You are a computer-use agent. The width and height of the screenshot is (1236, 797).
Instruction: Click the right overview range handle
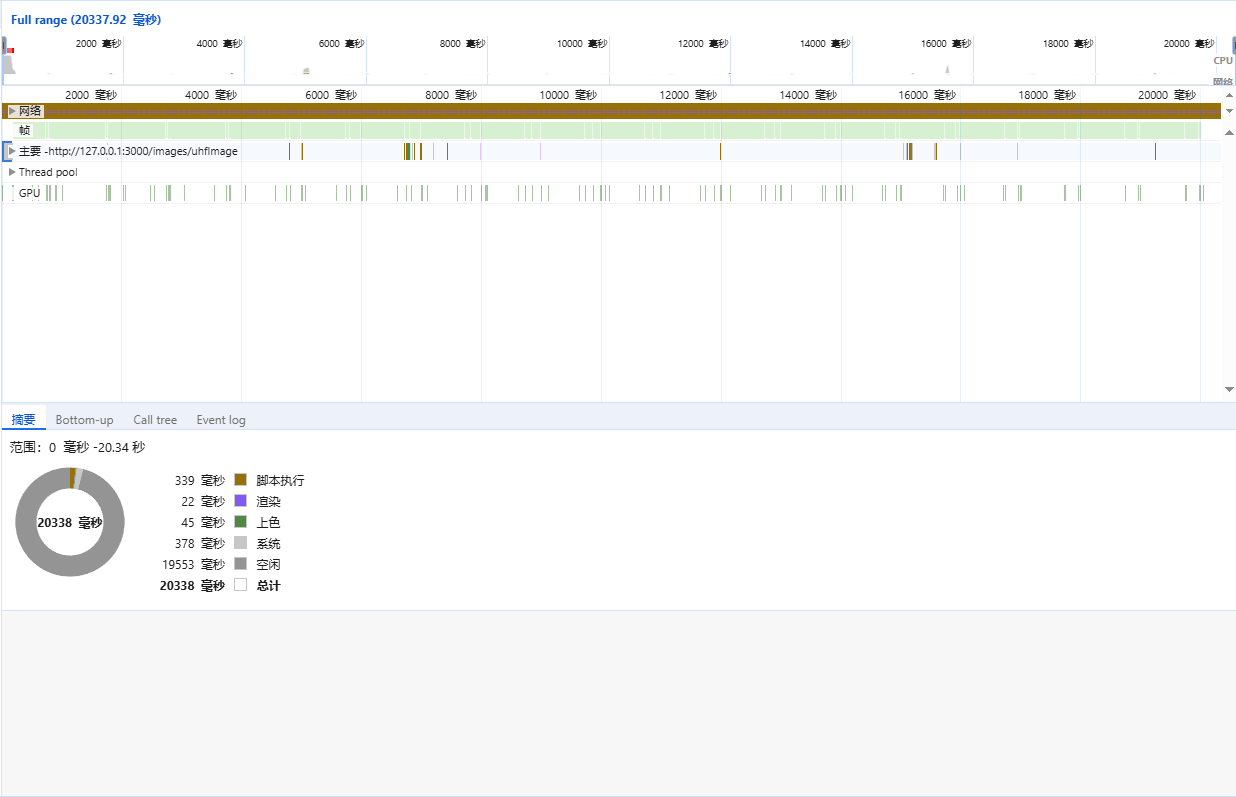click(x=1233, y=45)
